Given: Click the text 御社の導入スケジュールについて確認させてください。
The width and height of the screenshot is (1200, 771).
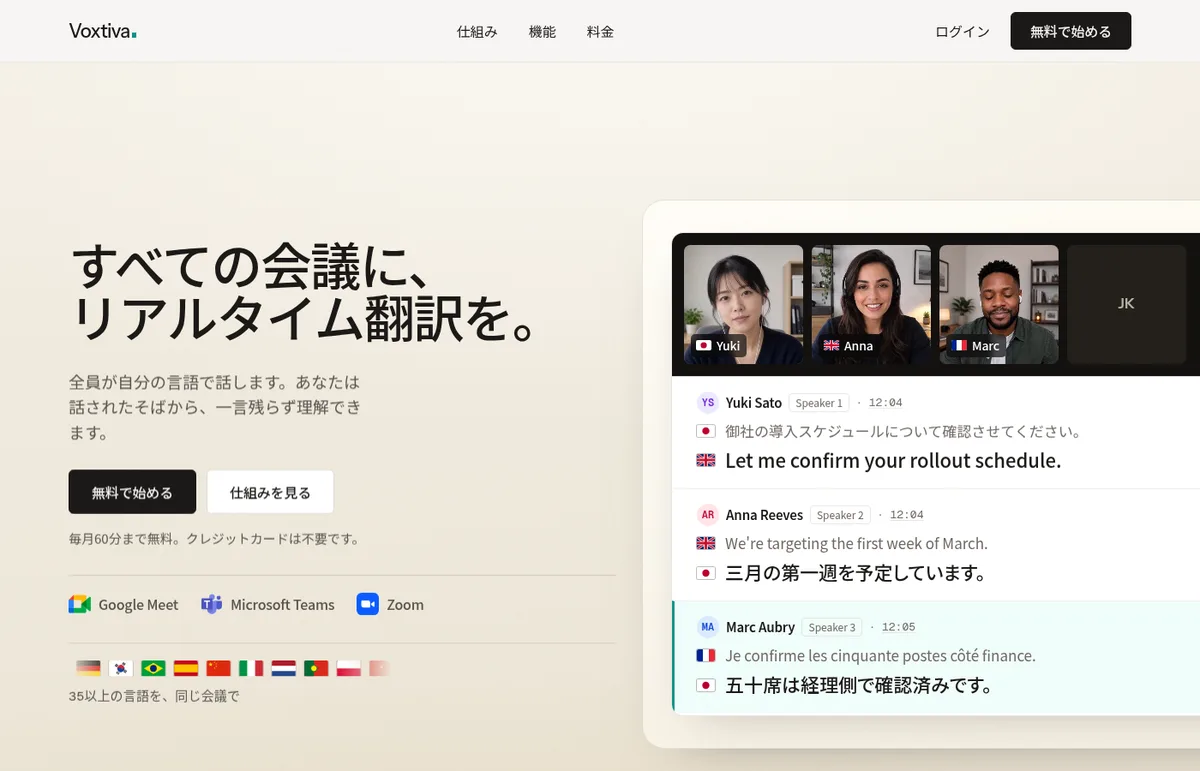Looking at the screenshot, I should [904, 432].
